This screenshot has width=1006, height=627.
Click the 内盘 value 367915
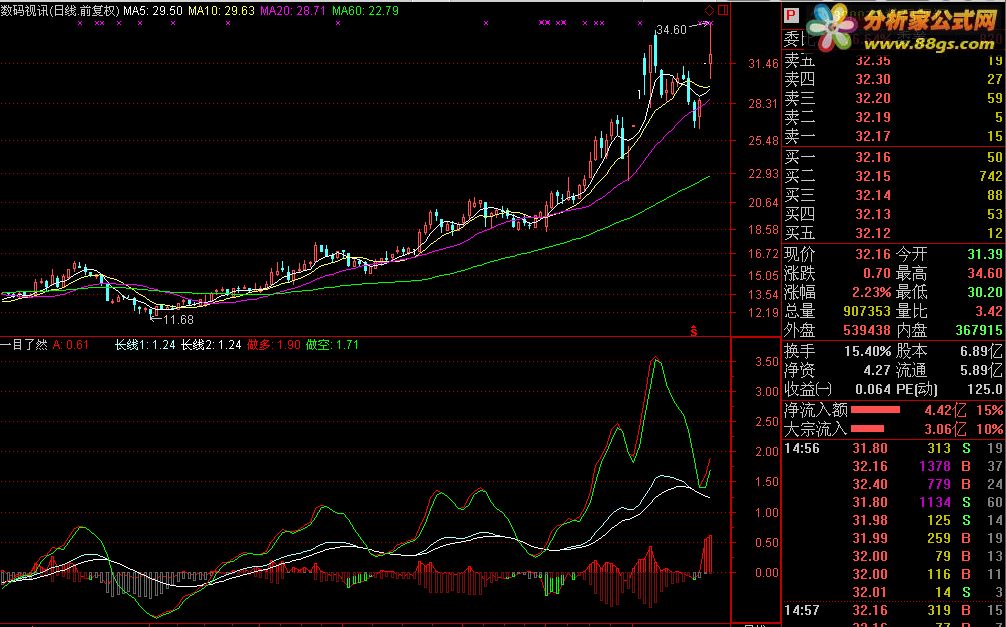tap(980, 330)
